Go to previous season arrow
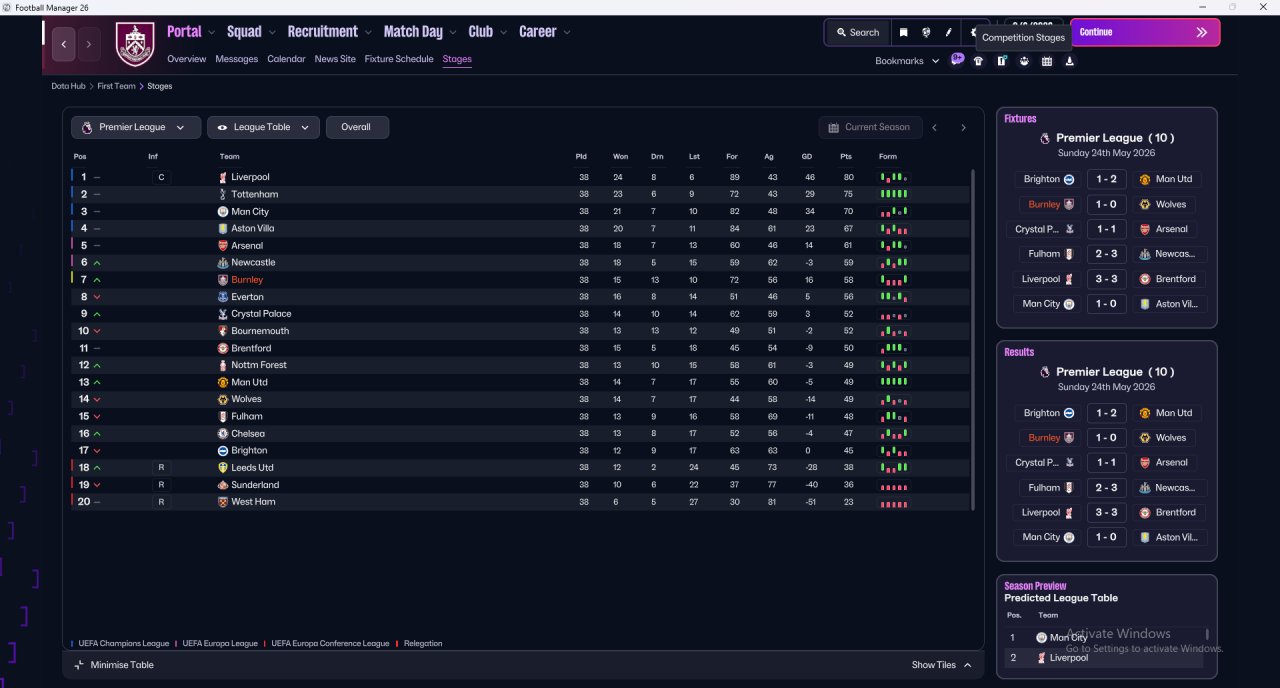This screenshot has height=688, width=1280. (x=935, y=127)
